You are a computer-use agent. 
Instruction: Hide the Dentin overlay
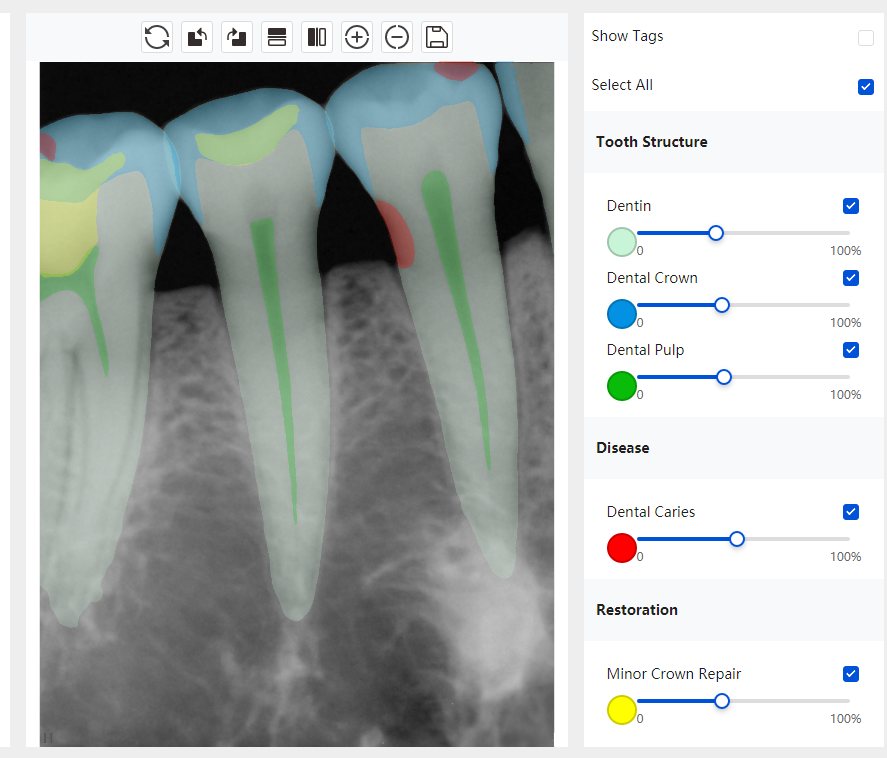coord(851,206)
